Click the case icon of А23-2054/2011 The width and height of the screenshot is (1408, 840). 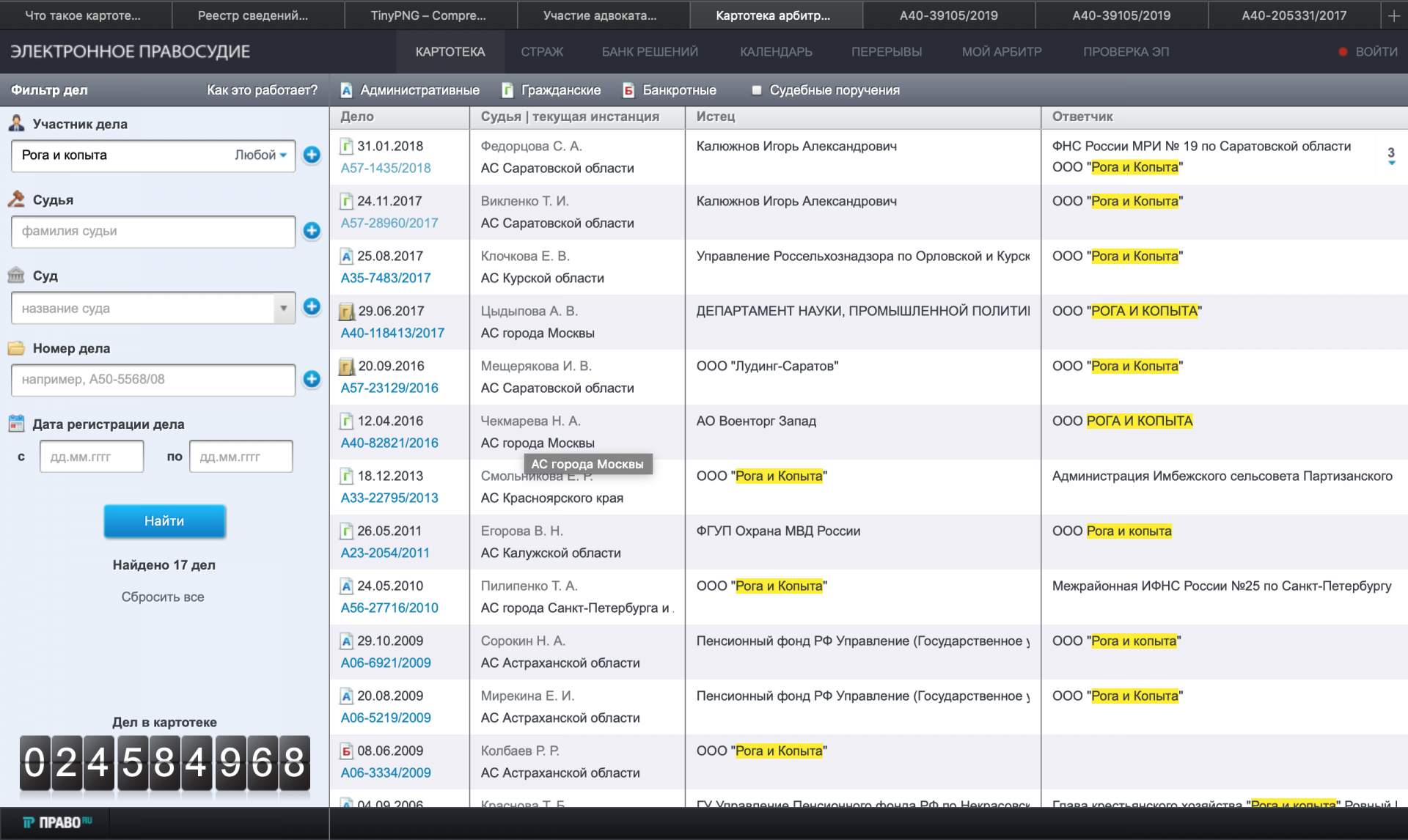(347, 531)
